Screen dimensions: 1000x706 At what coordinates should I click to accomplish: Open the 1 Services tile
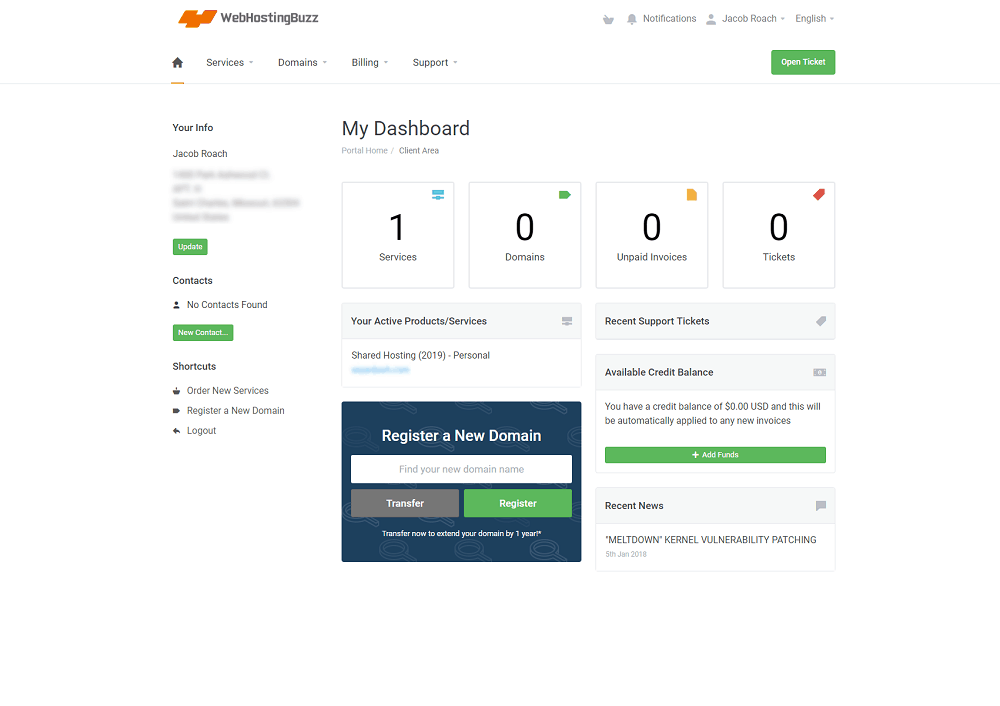click(398, 235)
